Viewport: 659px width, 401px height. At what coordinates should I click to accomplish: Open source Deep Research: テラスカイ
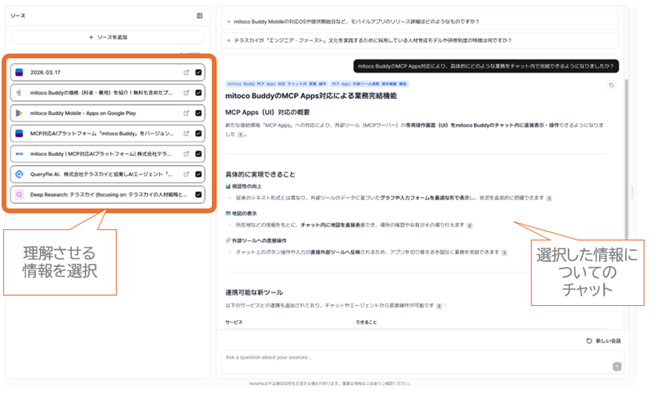coord(108,195)
